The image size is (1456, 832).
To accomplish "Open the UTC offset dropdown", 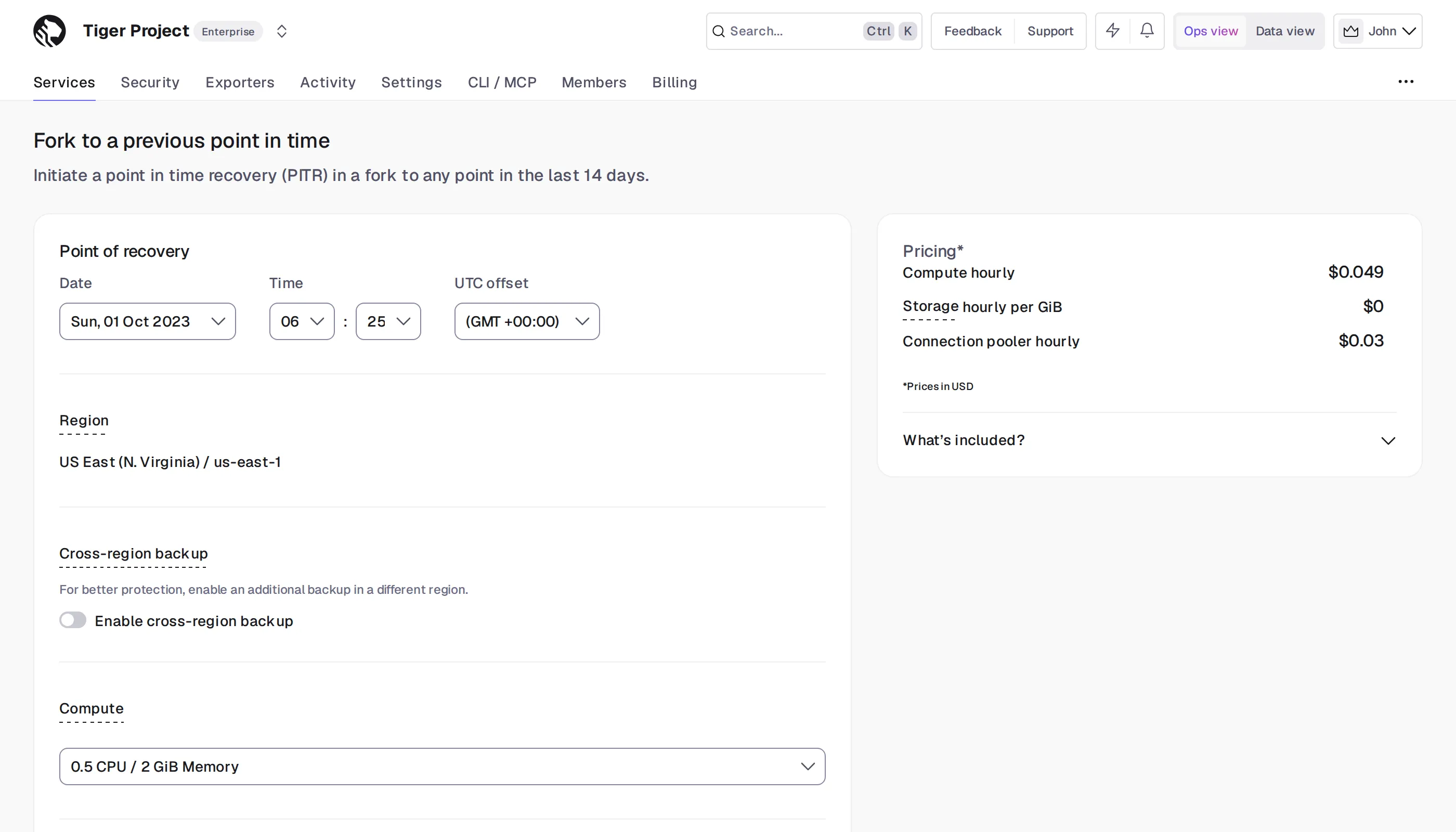I will (527, 321).
